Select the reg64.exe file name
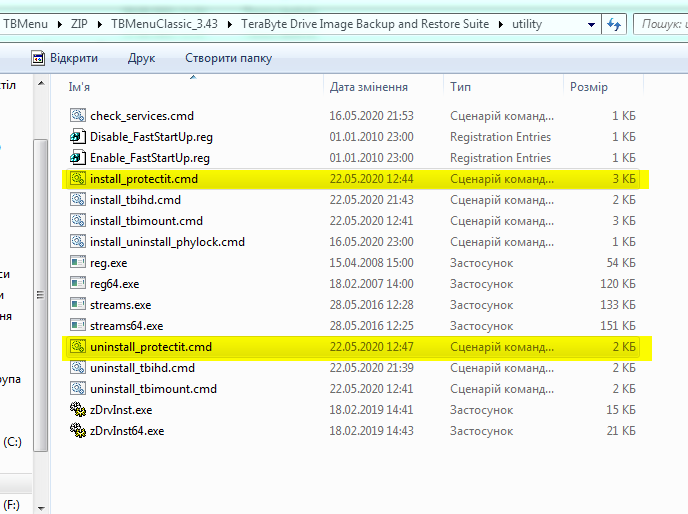688x514 pixels. pos(115,284)
